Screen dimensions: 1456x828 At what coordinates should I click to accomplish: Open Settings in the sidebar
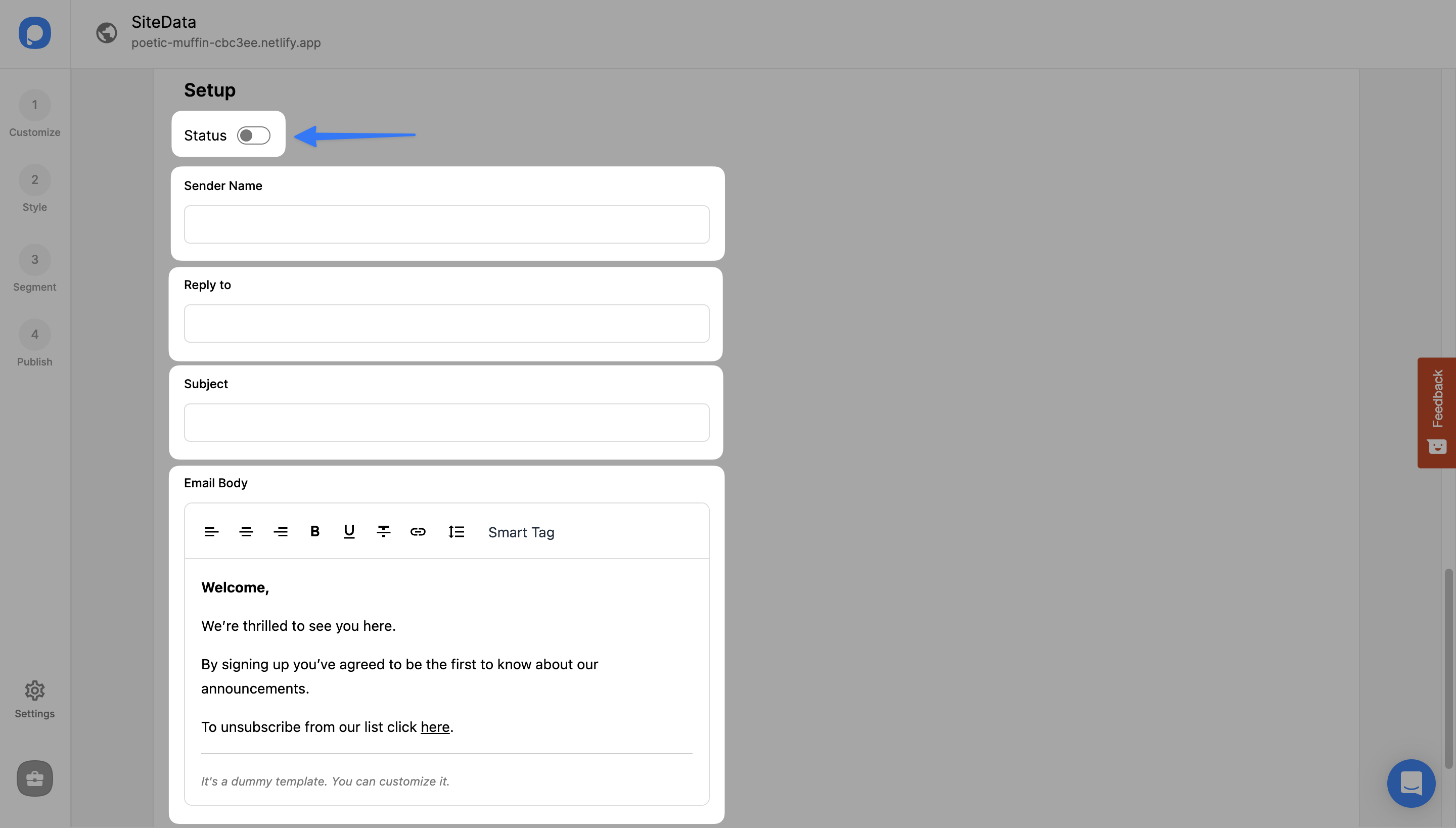click(35, 700)
